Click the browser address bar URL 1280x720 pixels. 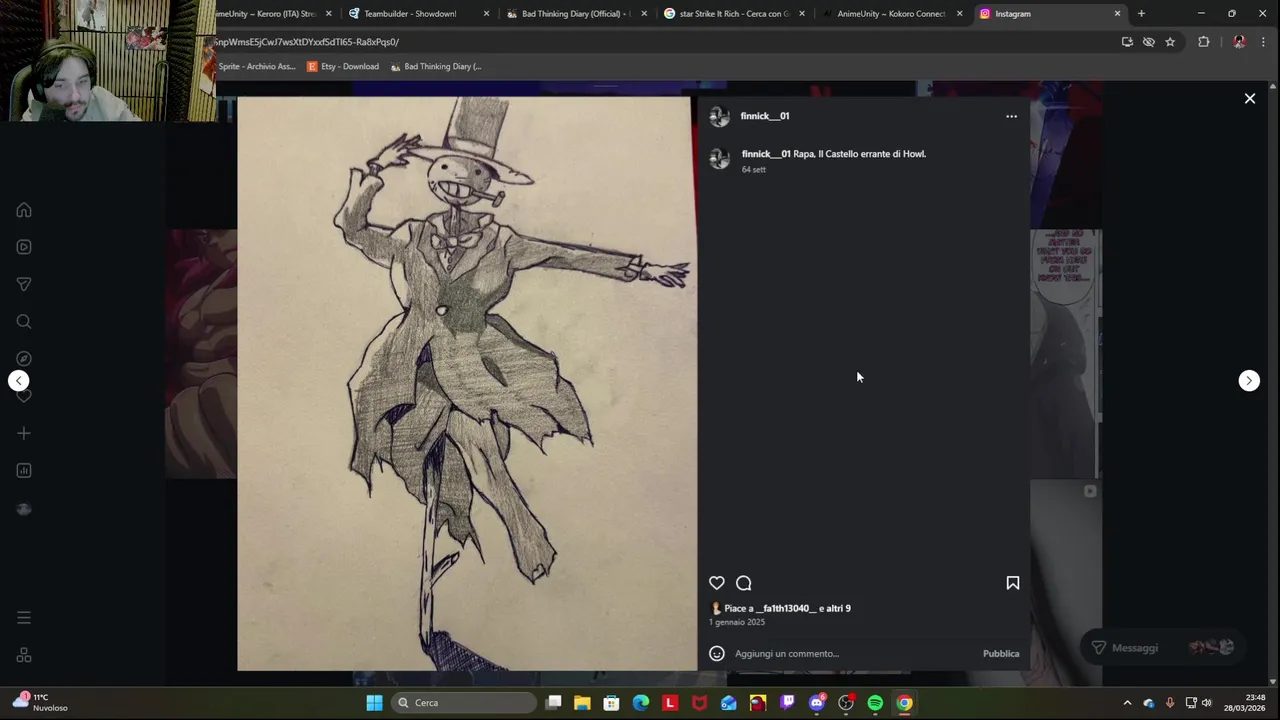pos(306,42)
